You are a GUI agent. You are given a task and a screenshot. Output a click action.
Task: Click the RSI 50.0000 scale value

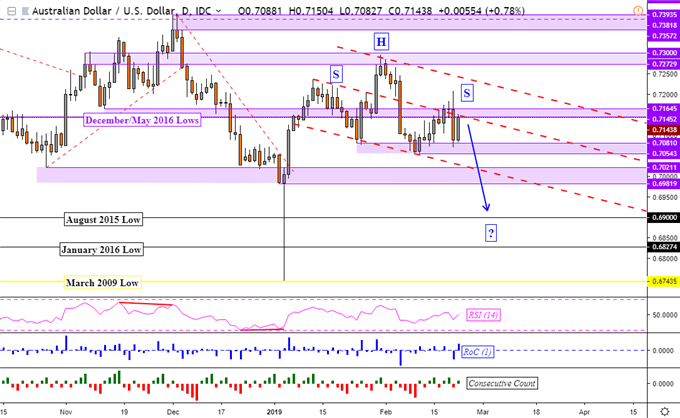pos(664,315)
